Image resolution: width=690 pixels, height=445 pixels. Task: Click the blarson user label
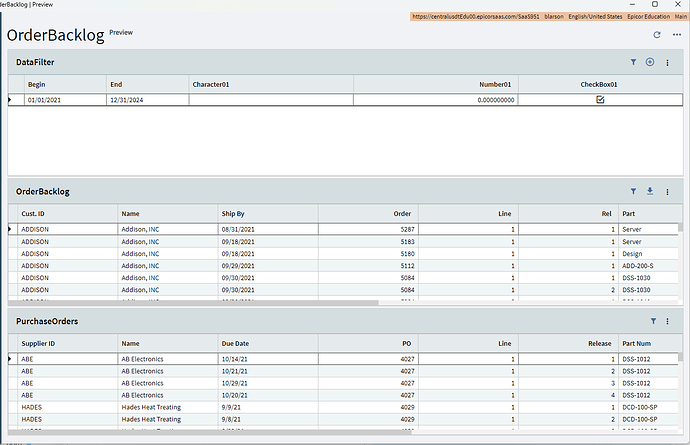coord(554,17)
